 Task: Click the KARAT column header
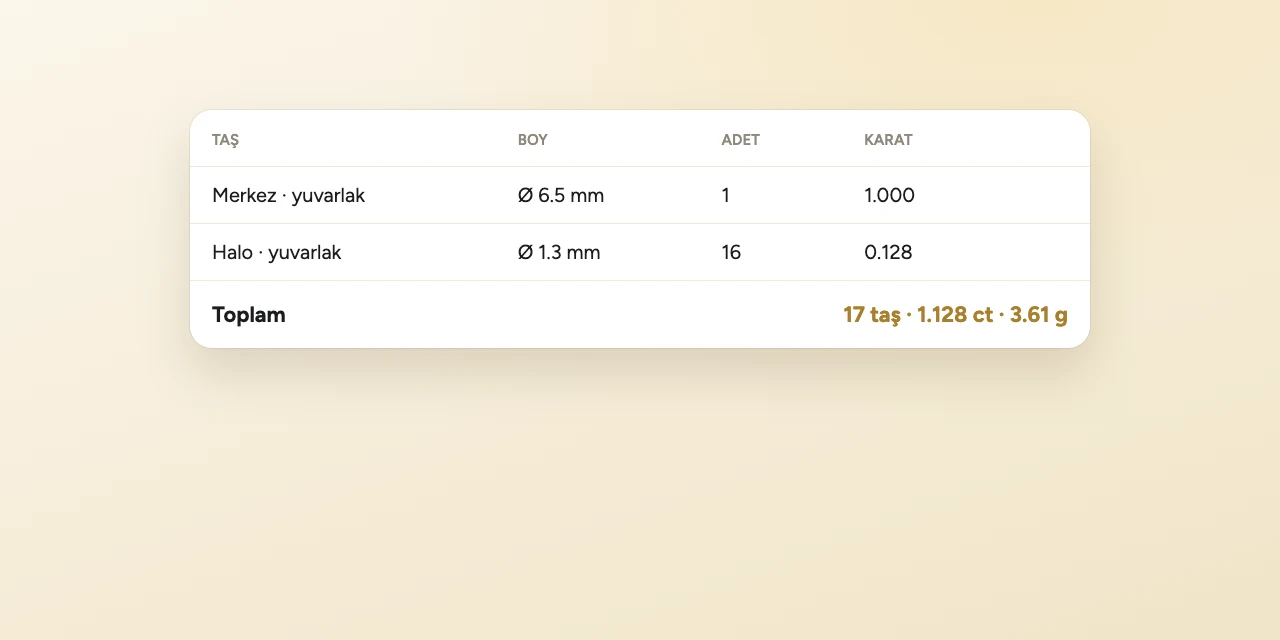(x=888, y=140)
